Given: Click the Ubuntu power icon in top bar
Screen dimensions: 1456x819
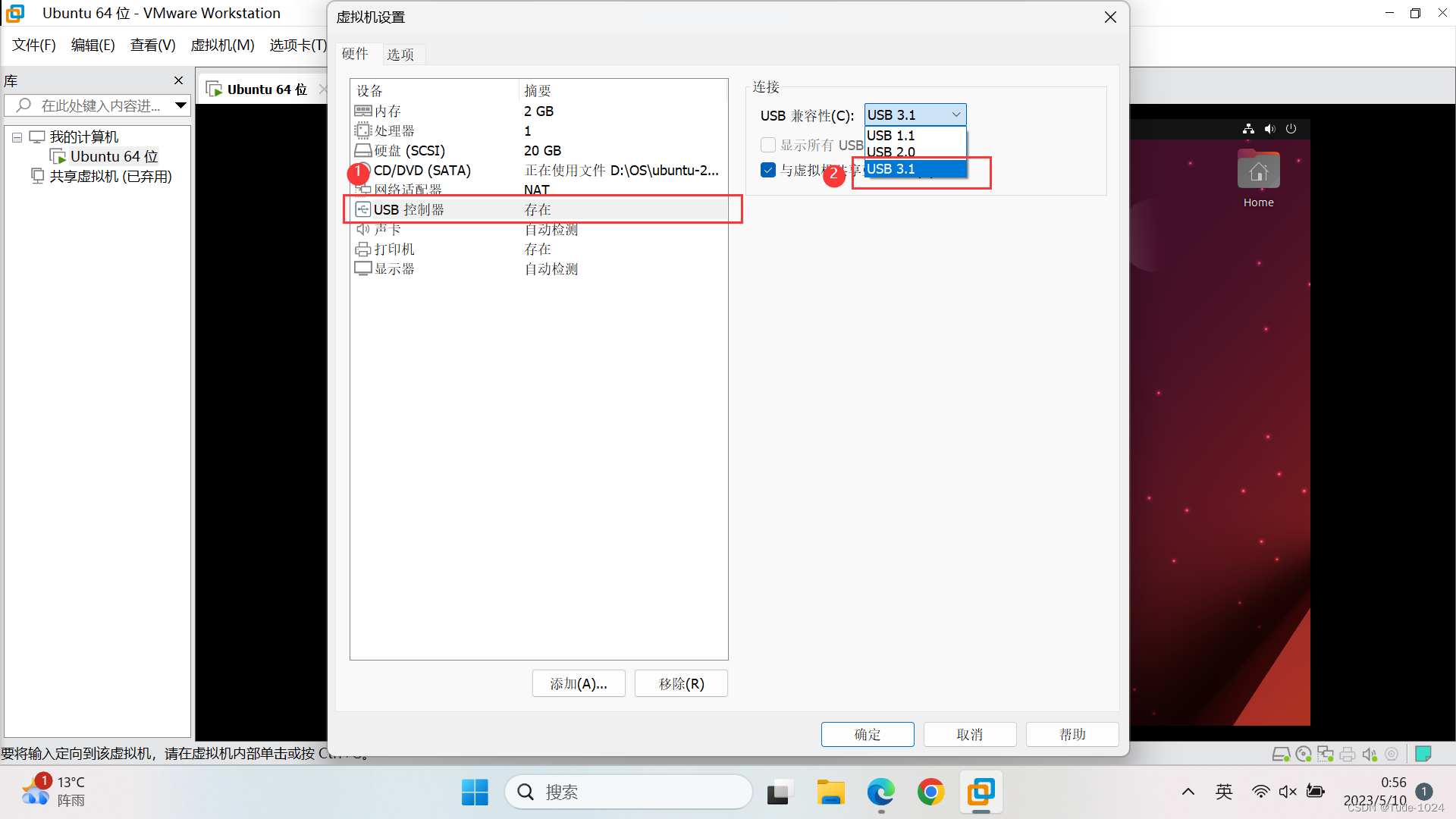Looking at the screenshot, I should [1291, 129].
